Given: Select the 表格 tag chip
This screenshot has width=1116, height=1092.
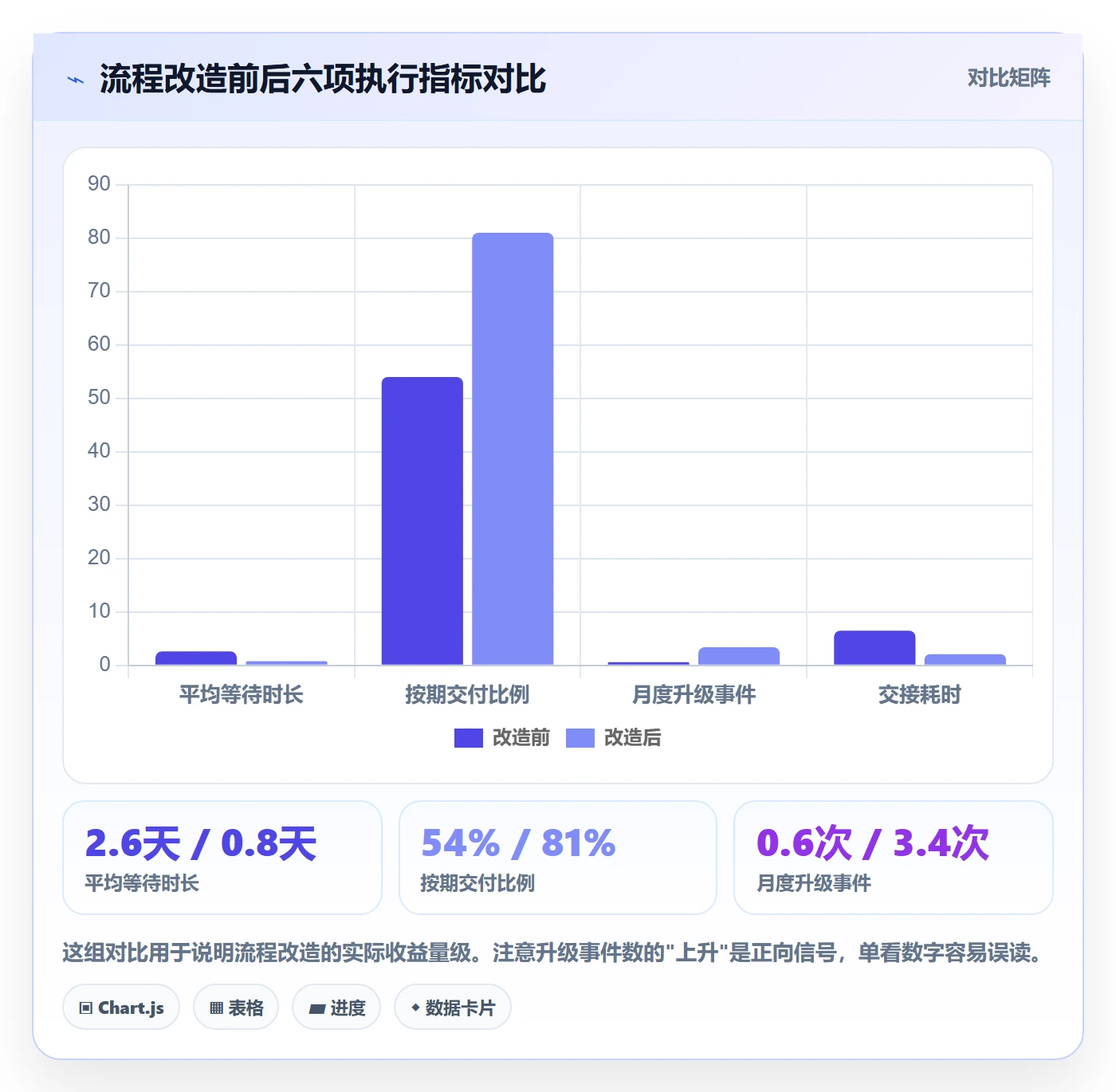Looking at the screenshot, I should click(236, 1008).
